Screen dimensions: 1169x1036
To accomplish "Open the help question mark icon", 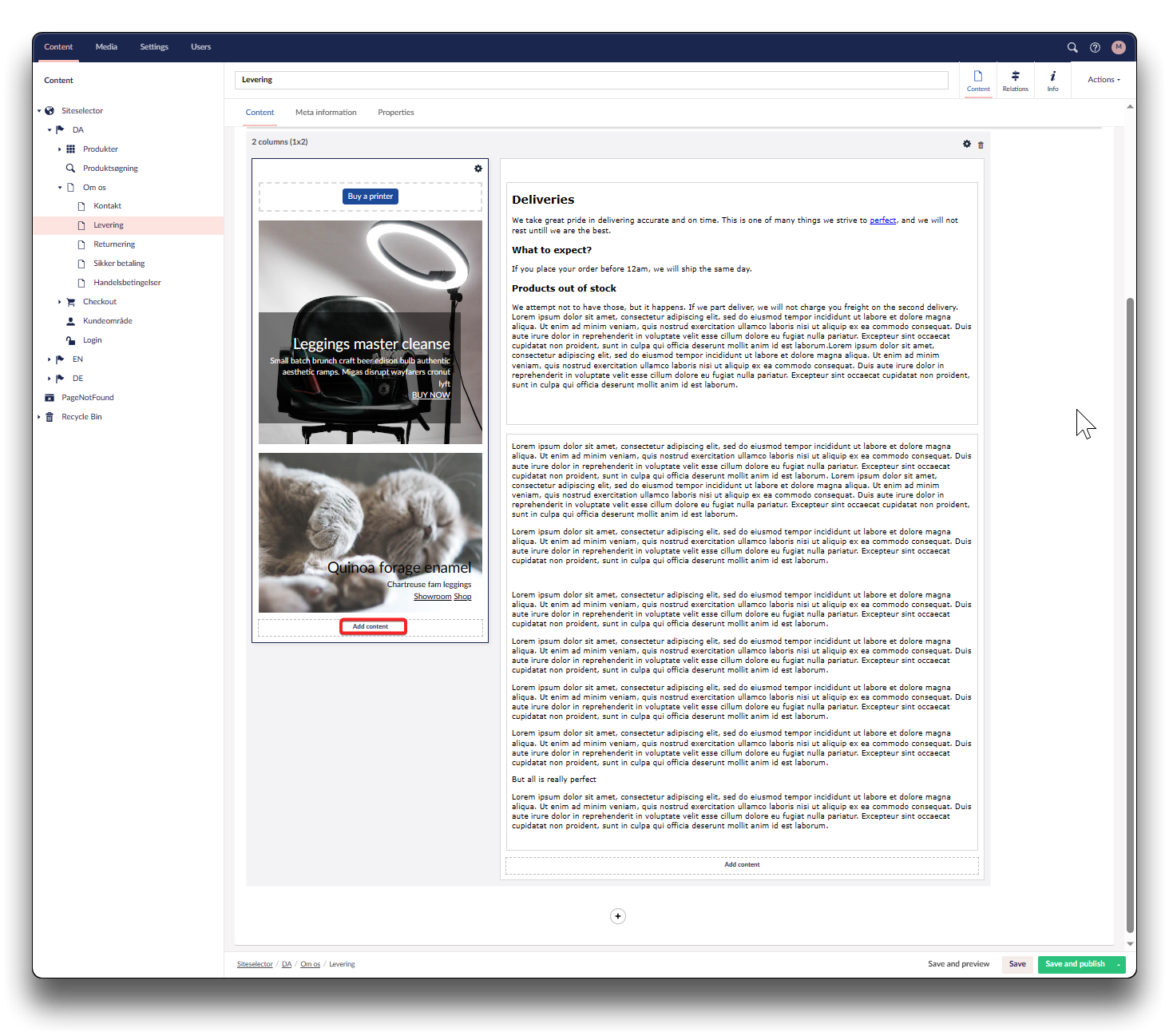I will click(x=1095, y=47).
